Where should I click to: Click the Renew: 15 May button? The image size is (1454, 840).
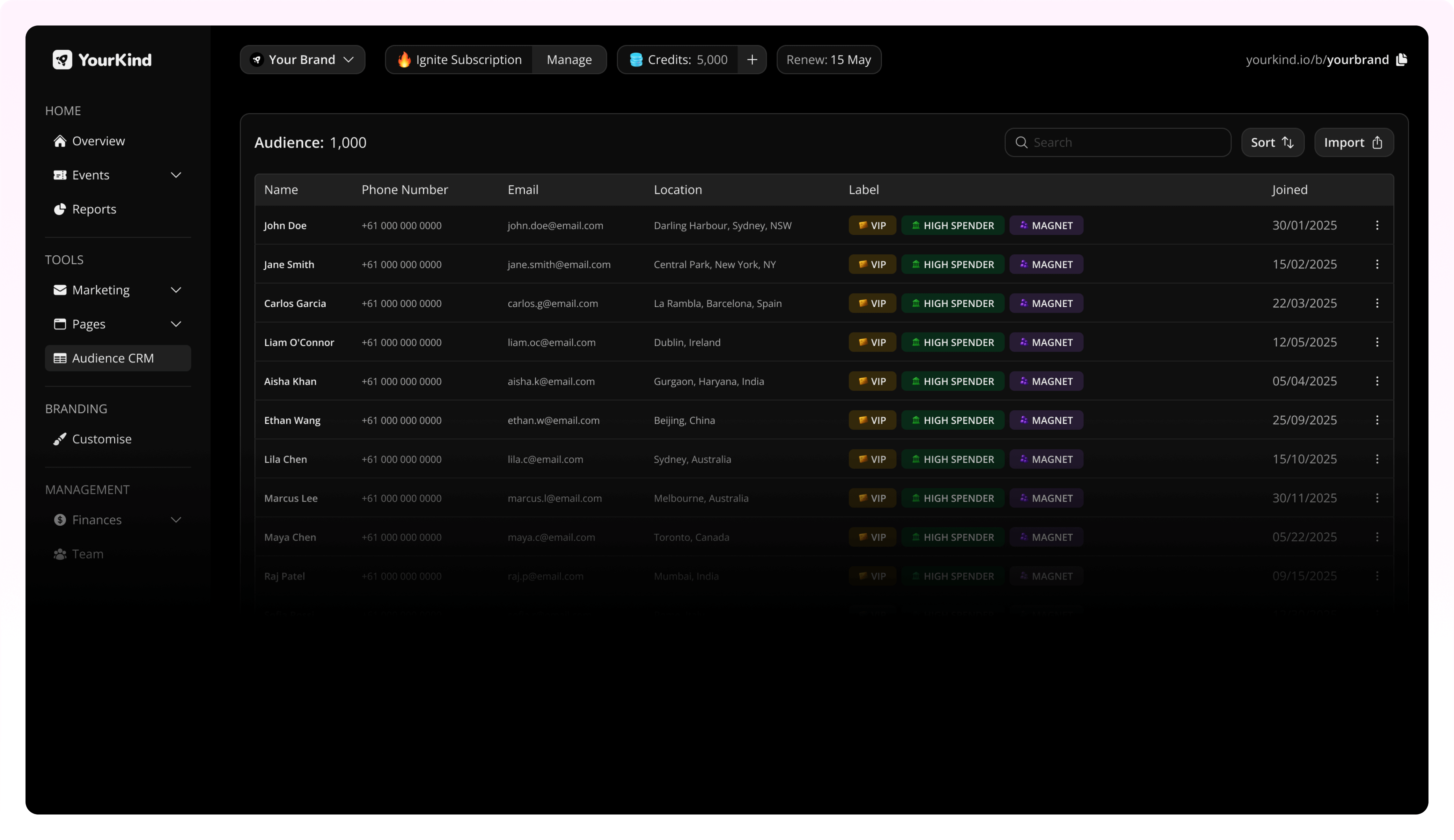828,59
